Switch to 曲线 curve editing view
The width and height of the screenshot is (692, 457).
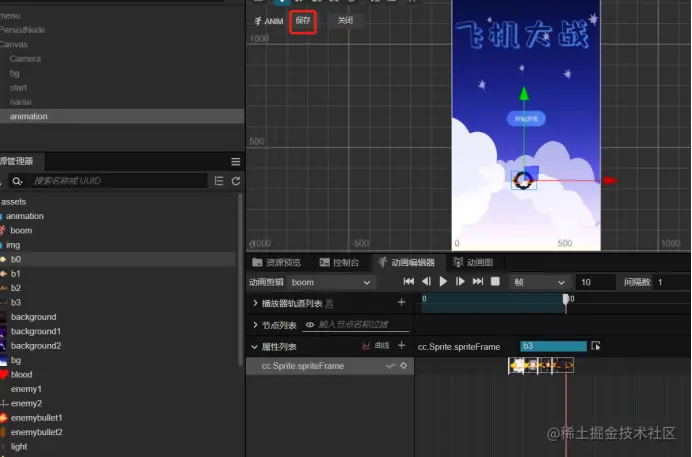(x=376, y=346)
